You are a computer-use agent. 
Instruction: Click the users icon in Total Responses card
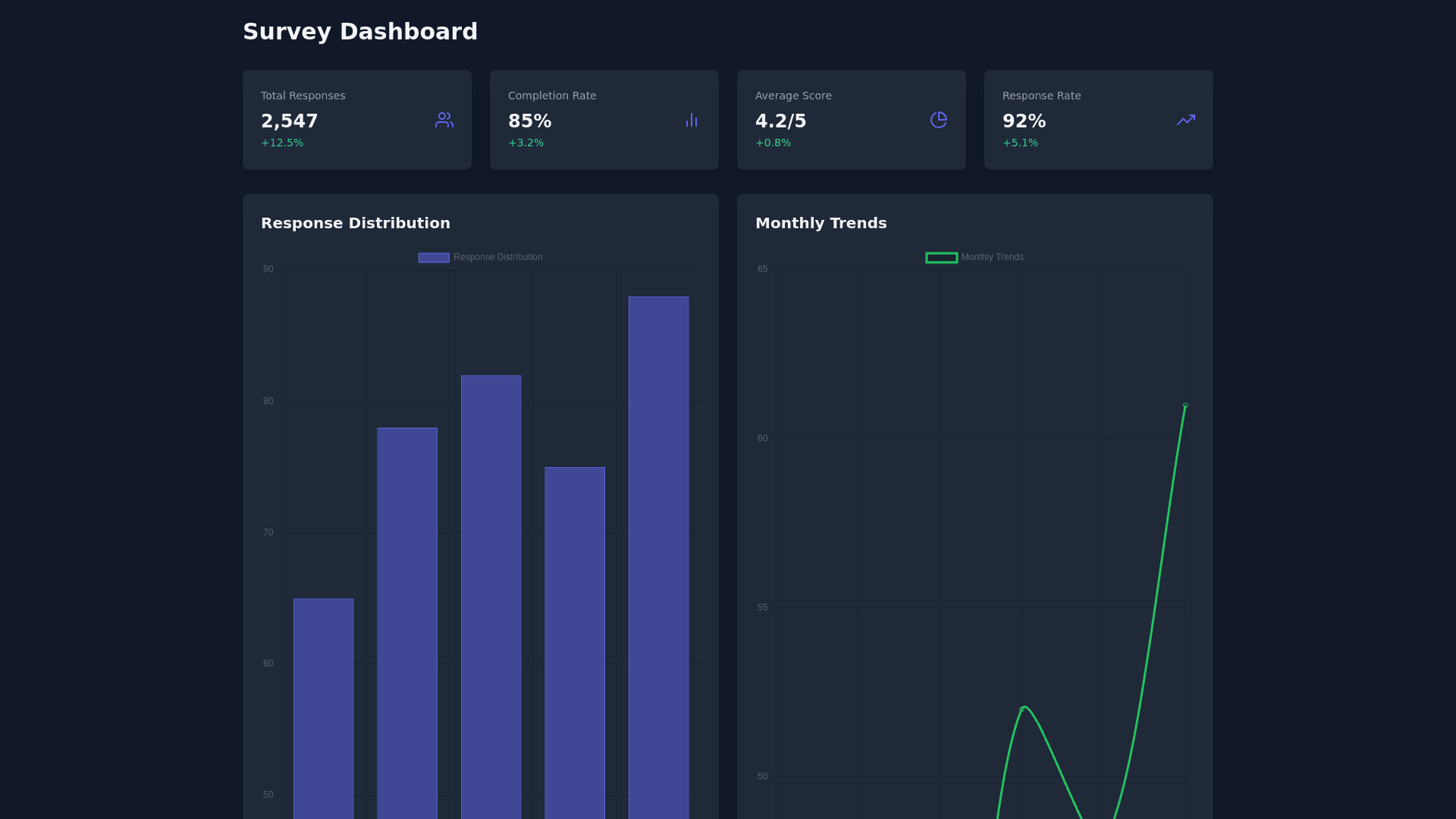click(444, 120)
